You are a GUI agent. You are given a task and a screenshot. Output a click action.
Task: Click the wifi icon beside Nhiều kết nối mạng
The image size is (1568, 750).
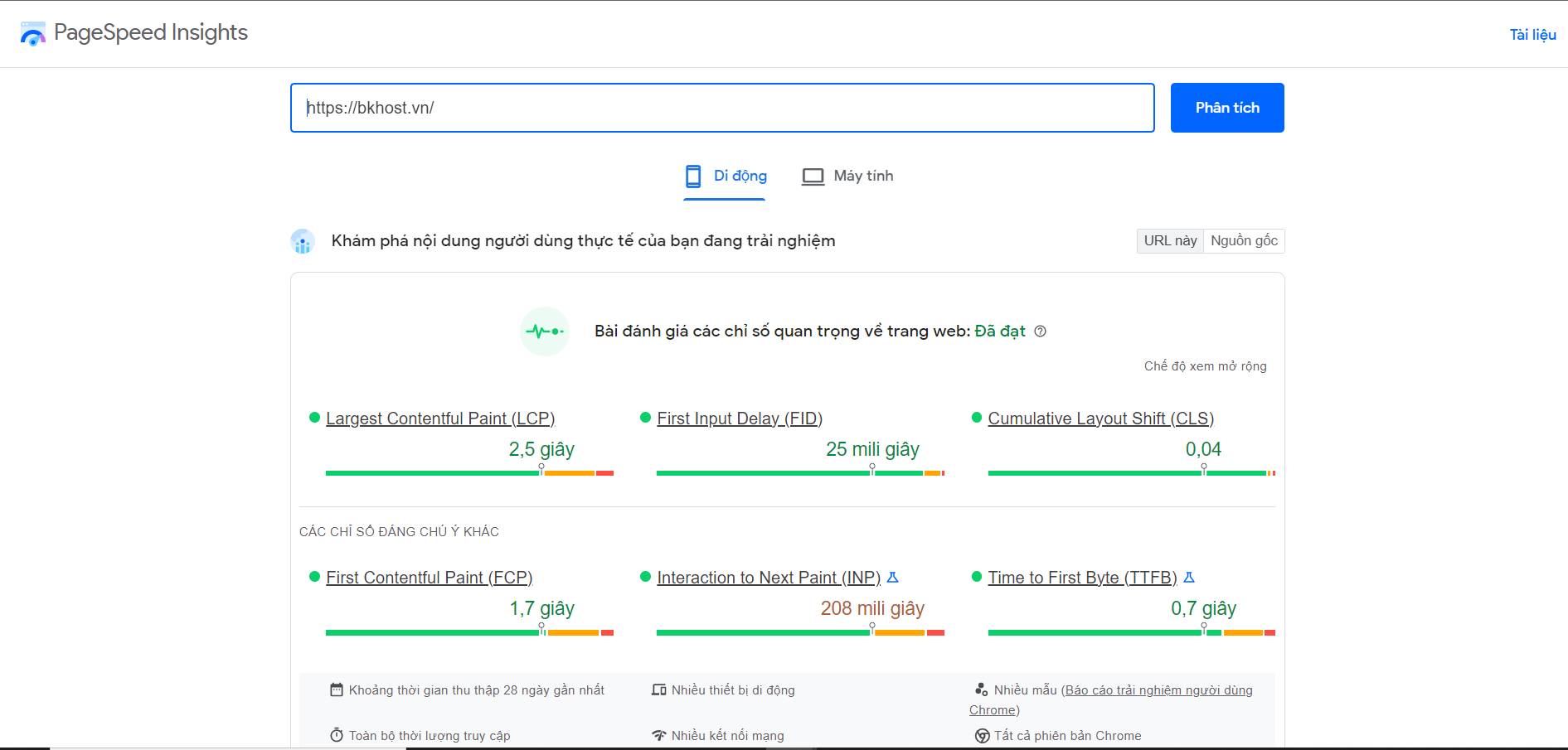(659, 735)
